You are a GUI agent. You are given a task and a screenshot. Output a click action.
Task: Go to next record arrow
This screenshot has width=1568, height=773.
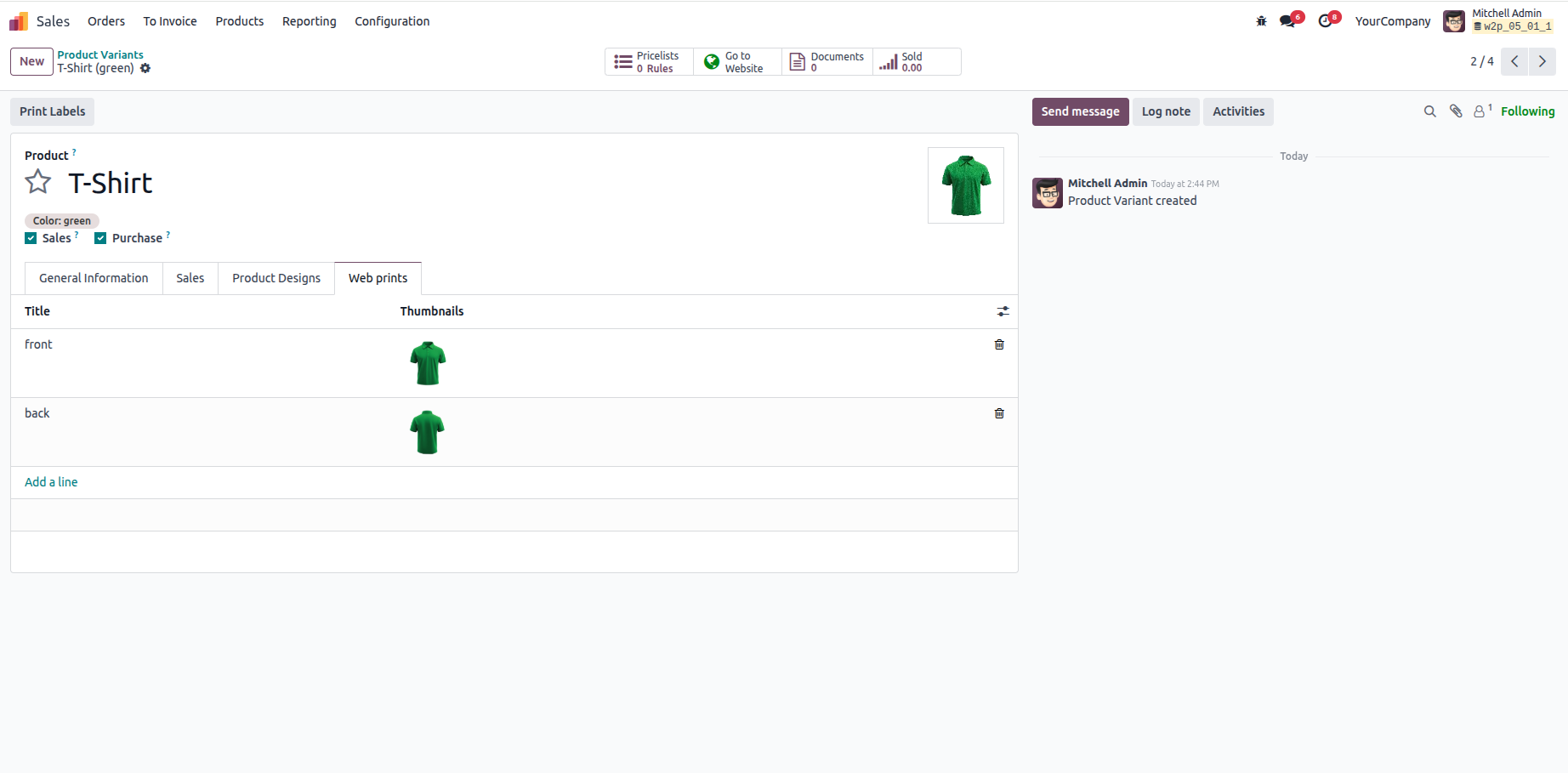(1542, 61)
